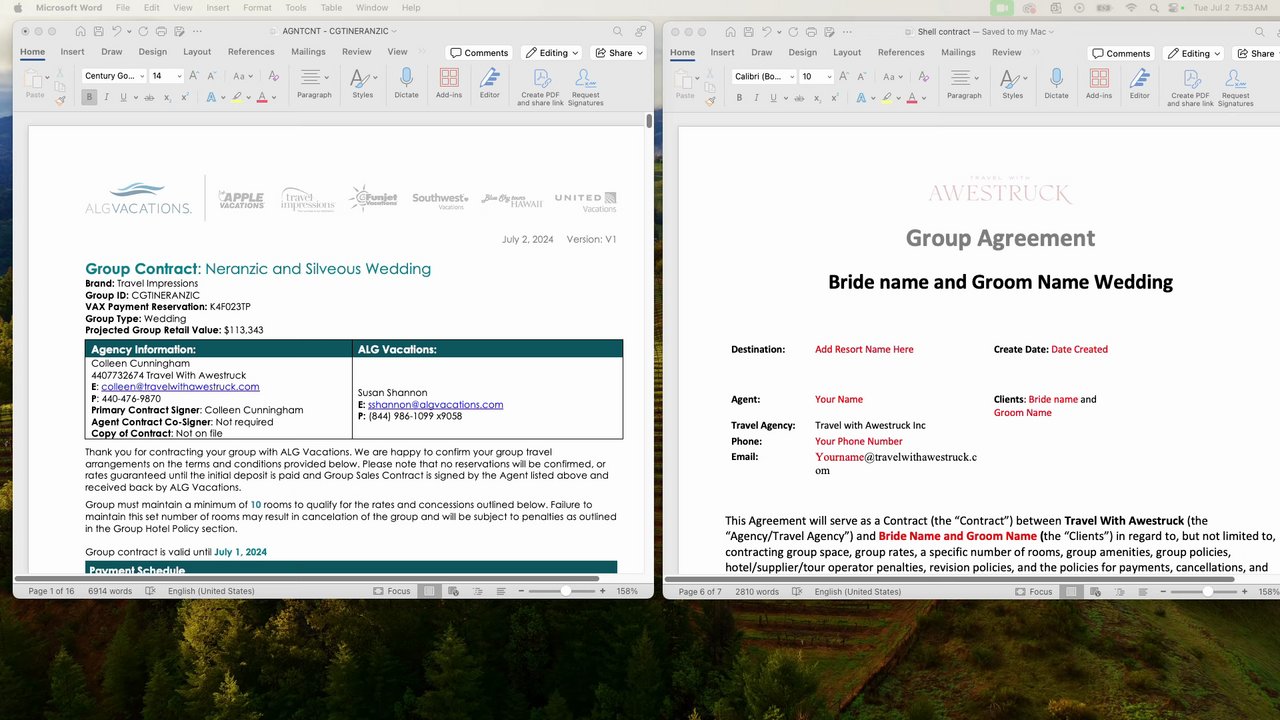The width and height of the screenshot is (1280, 720).
Task: Clear formatting in the AGNTCNT window
Action: [273, 76]
